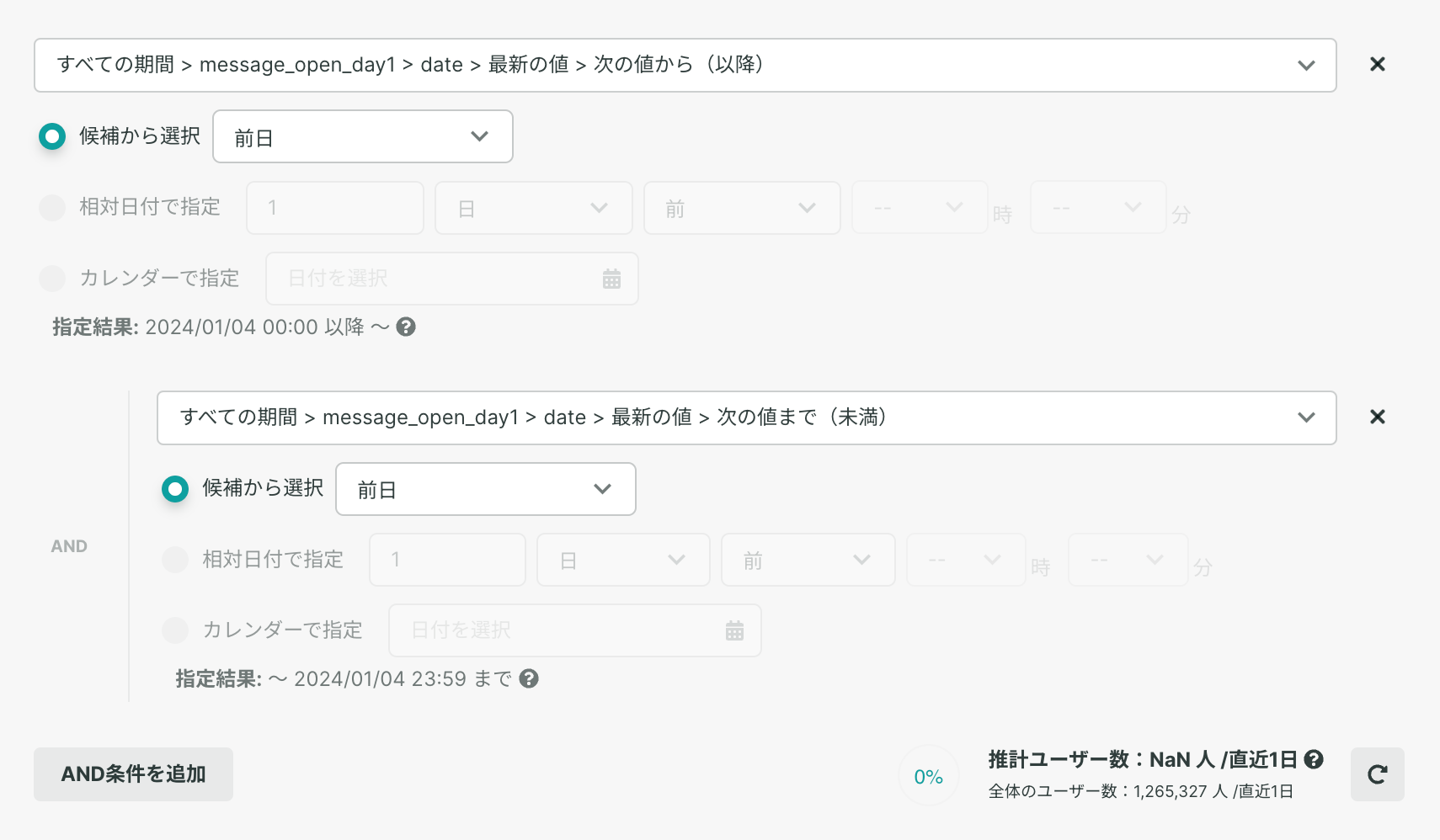This screenshot has width=1440, height=840.
Task: Click the 0% progress circle indicator
Action: 928,776
